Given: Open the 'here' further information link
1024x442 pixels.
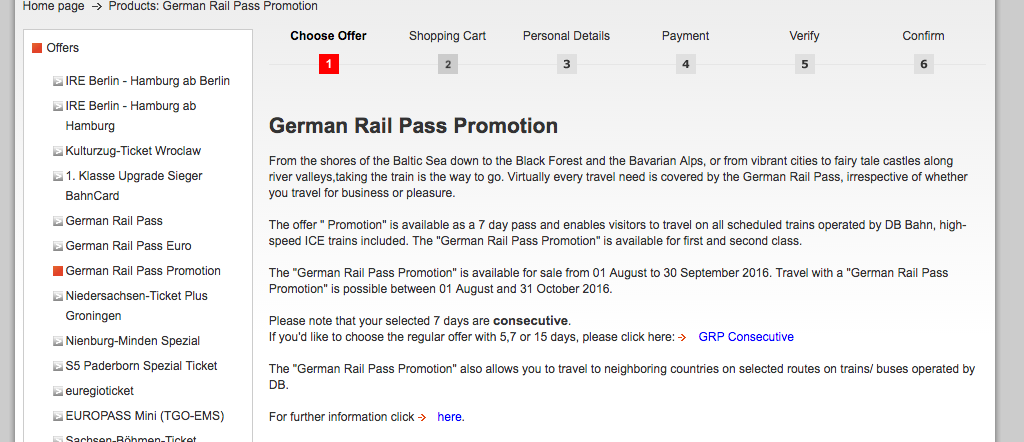Looking at the screenshot, I should coord(449,417).
